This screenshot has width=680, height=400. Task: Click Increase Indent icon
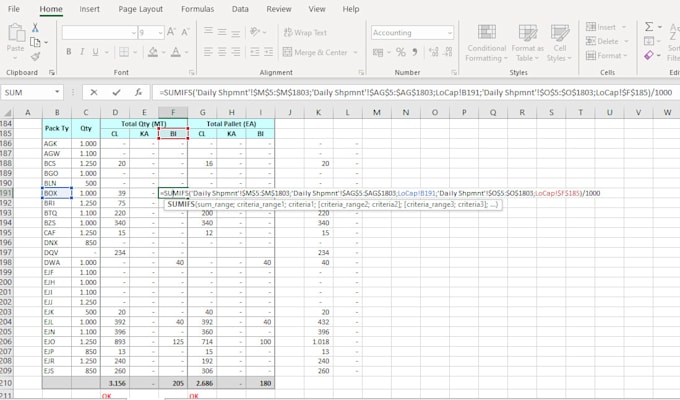pos(268,52)
